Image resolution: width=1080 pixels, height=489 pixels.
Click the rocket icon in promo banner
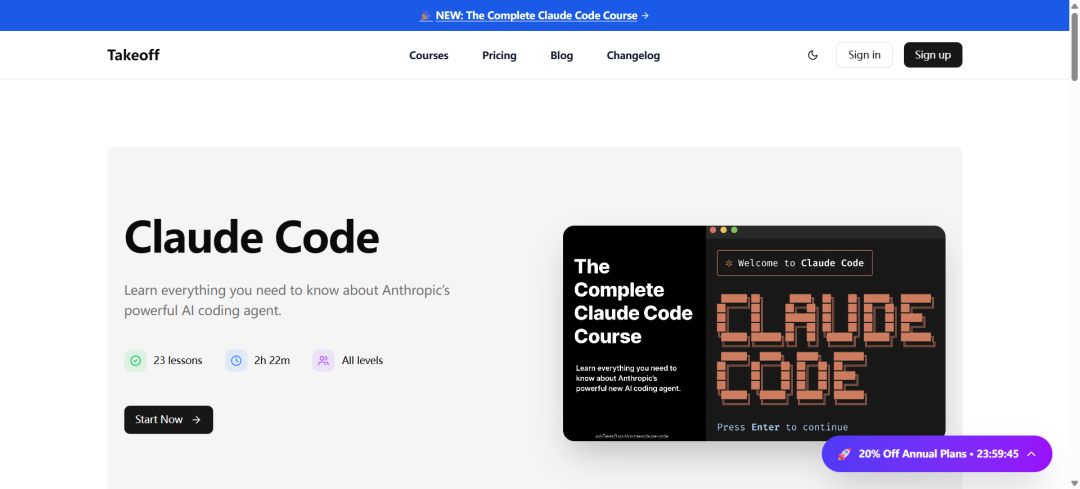(x=844, y=454)
